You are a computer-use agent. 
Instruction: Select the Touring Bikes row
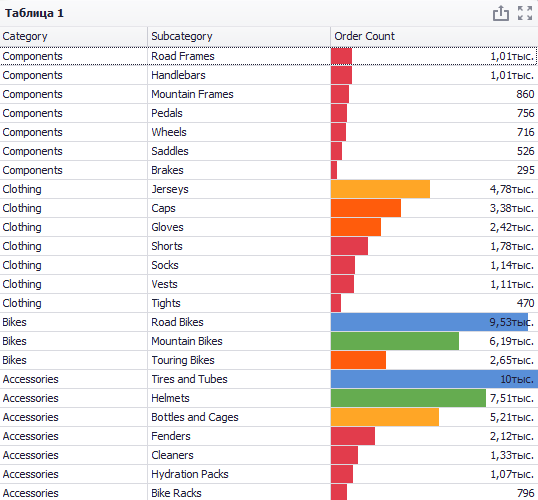click(x=269, y=360)
